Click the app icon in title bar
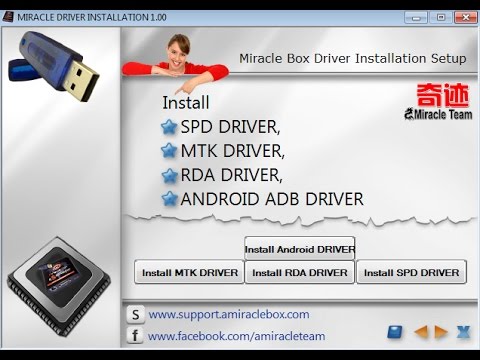The image size is (480, 360). pos(8,17)
